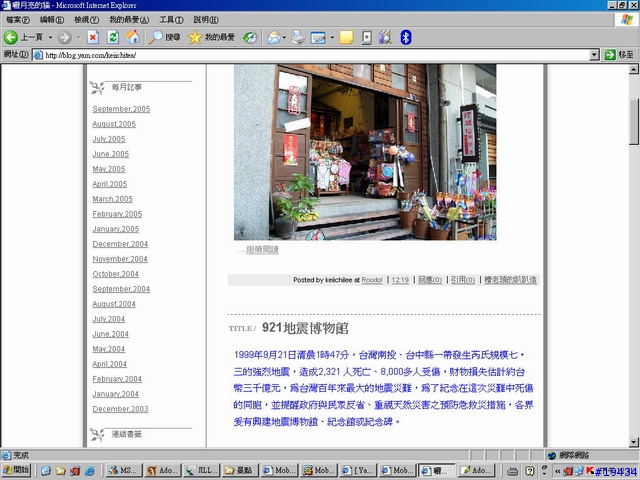Click the scrollbar up arrow
The image size is (640, 480).
(633, 69)
